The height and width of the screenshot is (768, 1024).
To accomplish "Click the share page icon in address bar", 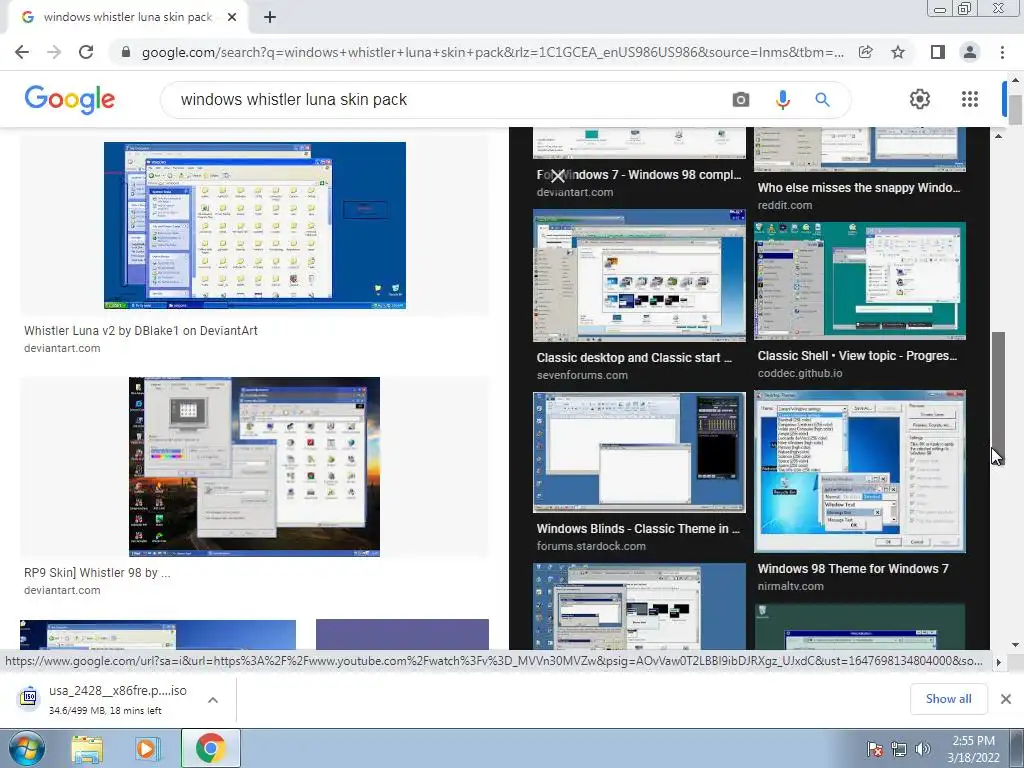I will [865, 52].
